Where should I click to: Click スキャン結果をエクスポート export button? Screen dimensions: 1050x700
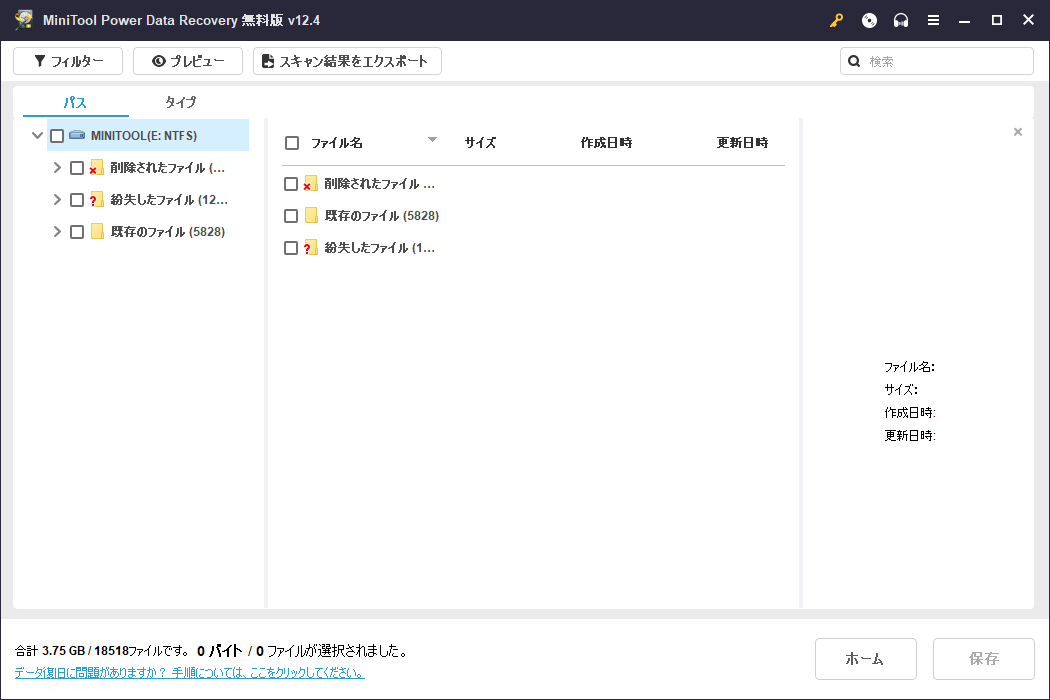click(348, 61)
